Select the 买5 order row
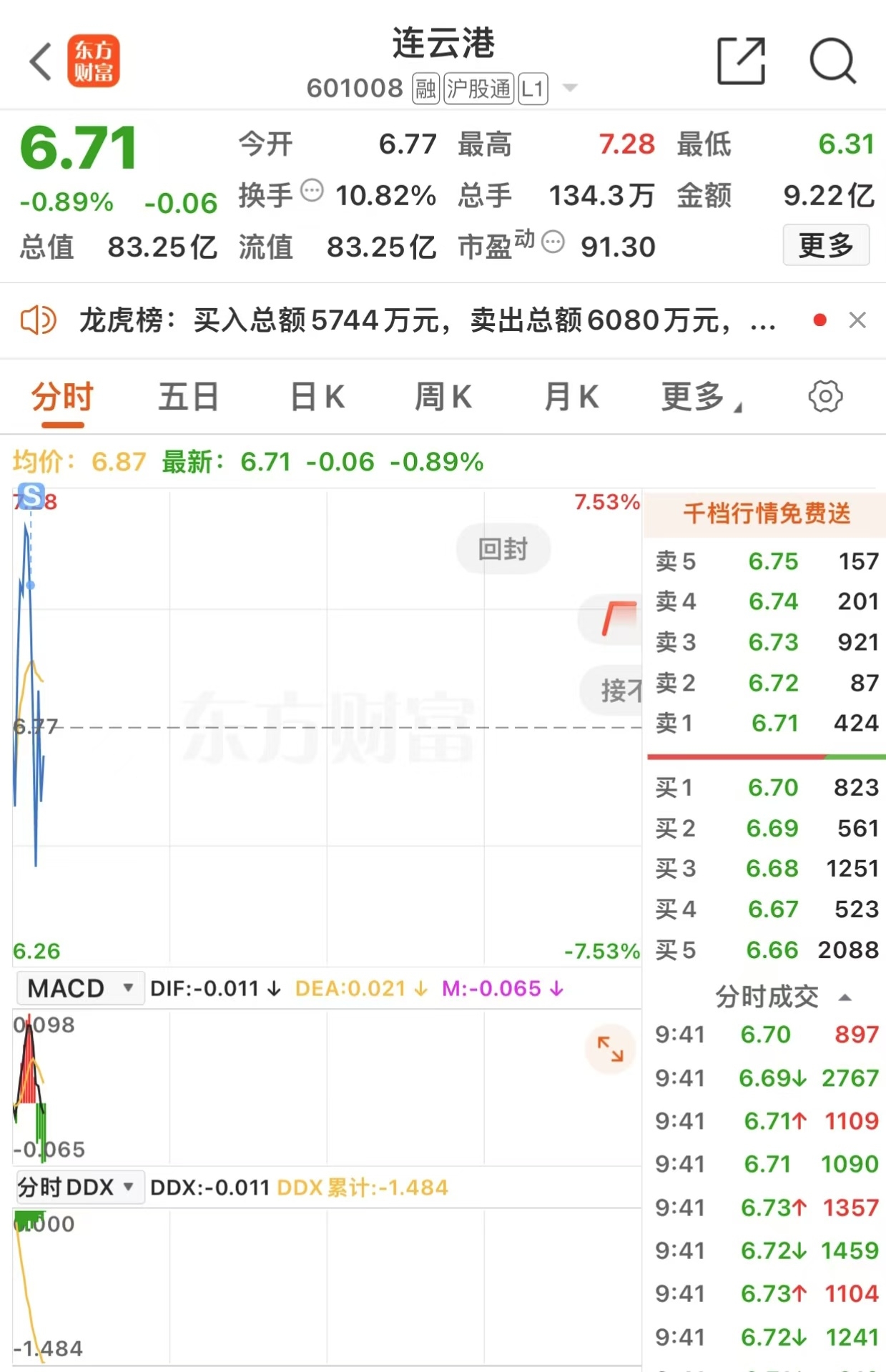886x1372 pixels. tap(766, 949)
